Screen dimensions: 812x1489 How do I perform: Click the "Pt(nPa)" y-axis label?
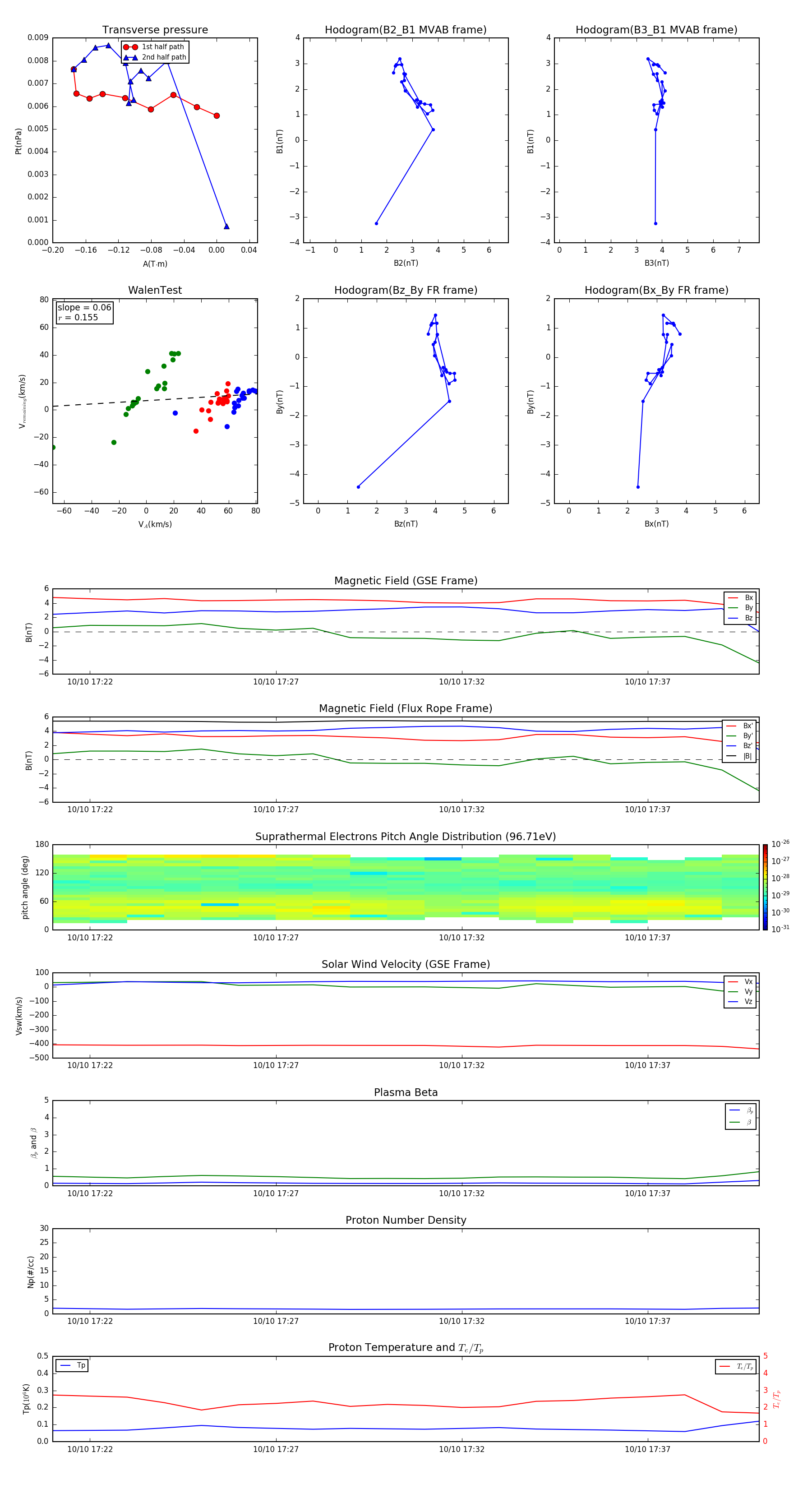pyautogui.click(x=18, y=140)
